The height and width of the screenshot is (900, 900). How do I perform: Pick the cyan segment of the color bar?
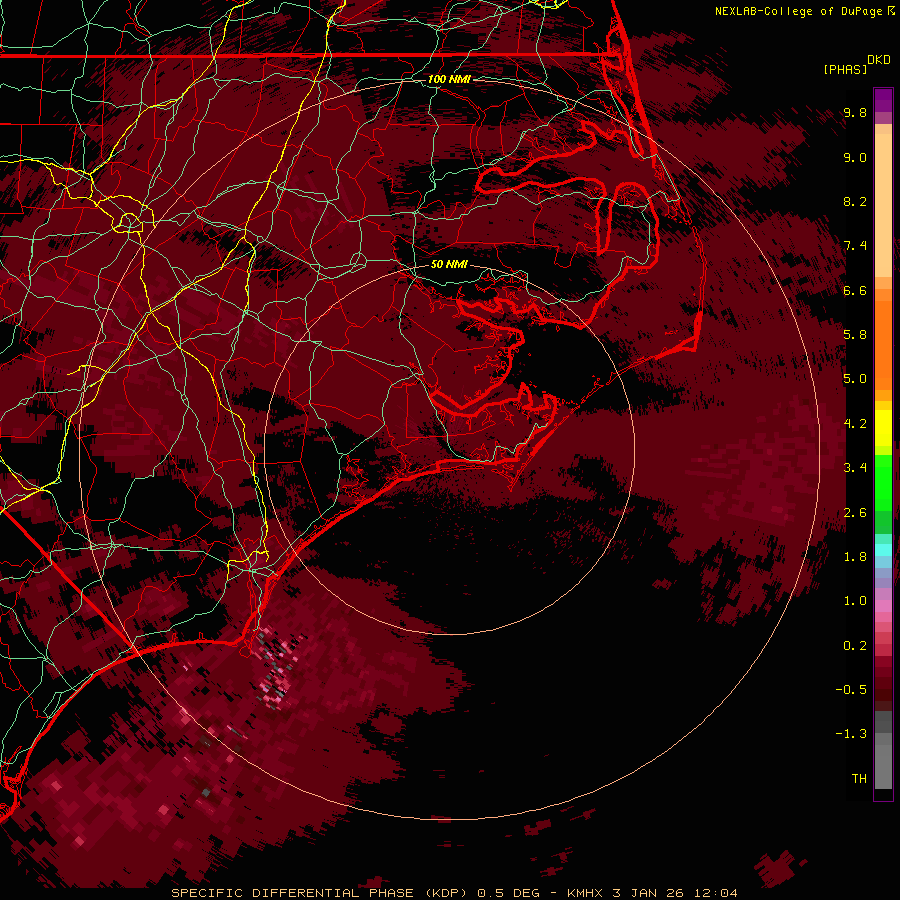click(883, 550)
